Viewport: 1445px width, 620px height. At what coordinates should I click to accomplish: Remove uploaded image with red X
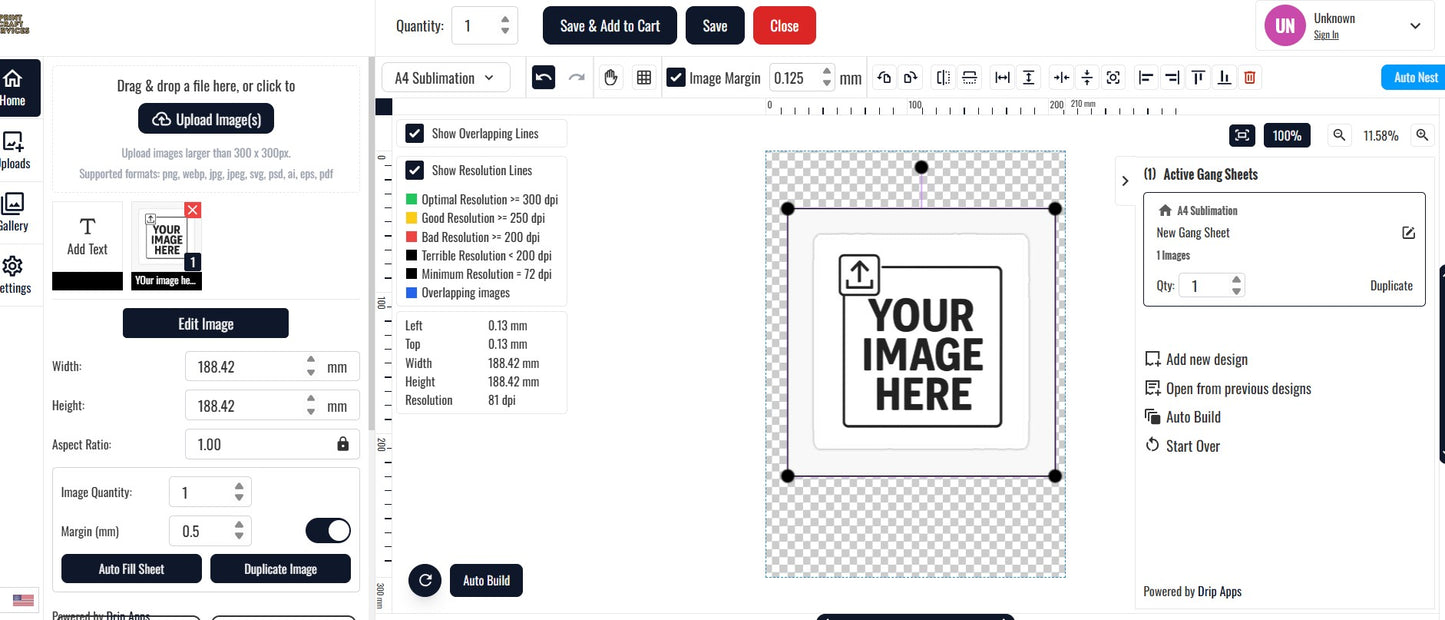click(x=193, y=209)
